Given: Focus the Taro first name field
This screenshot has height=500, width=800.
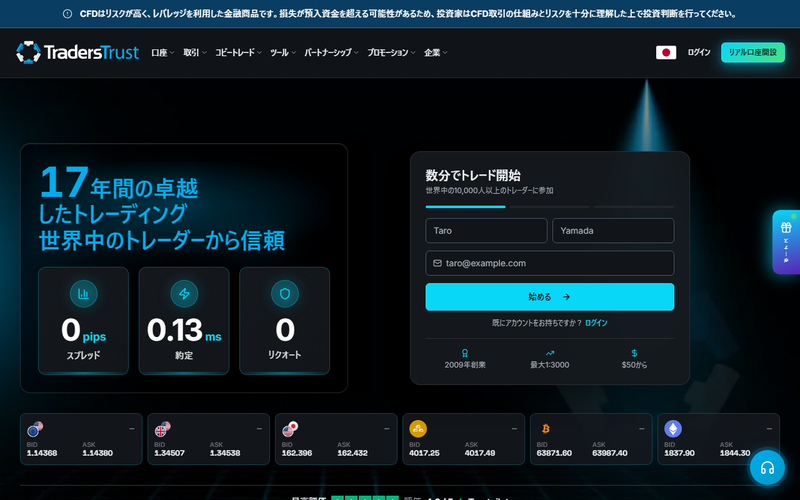Looking at the screenshot, I should click(x=486, y=231).
